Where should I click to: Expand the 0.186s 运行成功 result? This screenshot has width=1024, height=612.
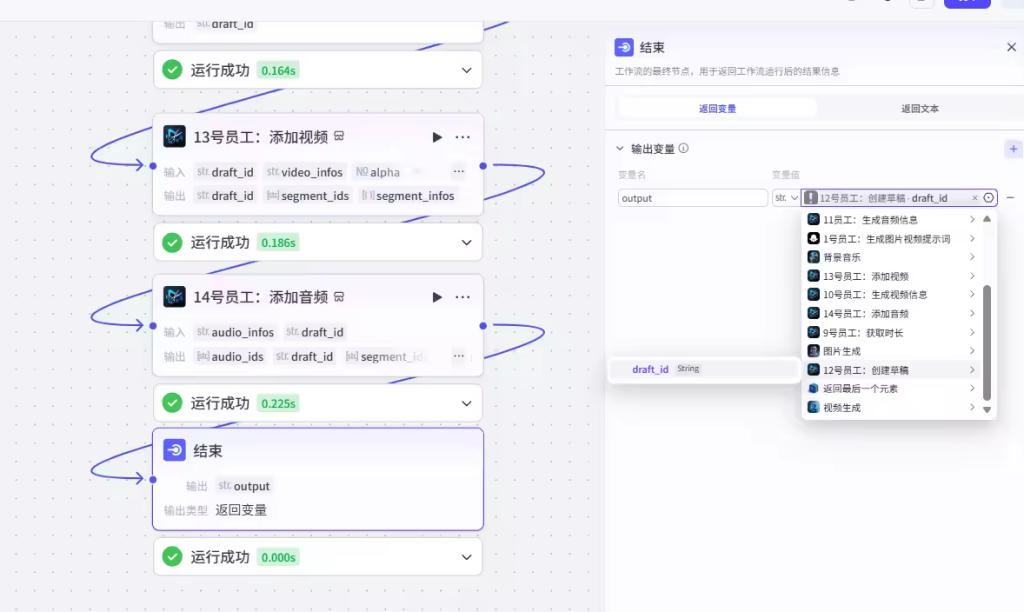pos(466,242)
